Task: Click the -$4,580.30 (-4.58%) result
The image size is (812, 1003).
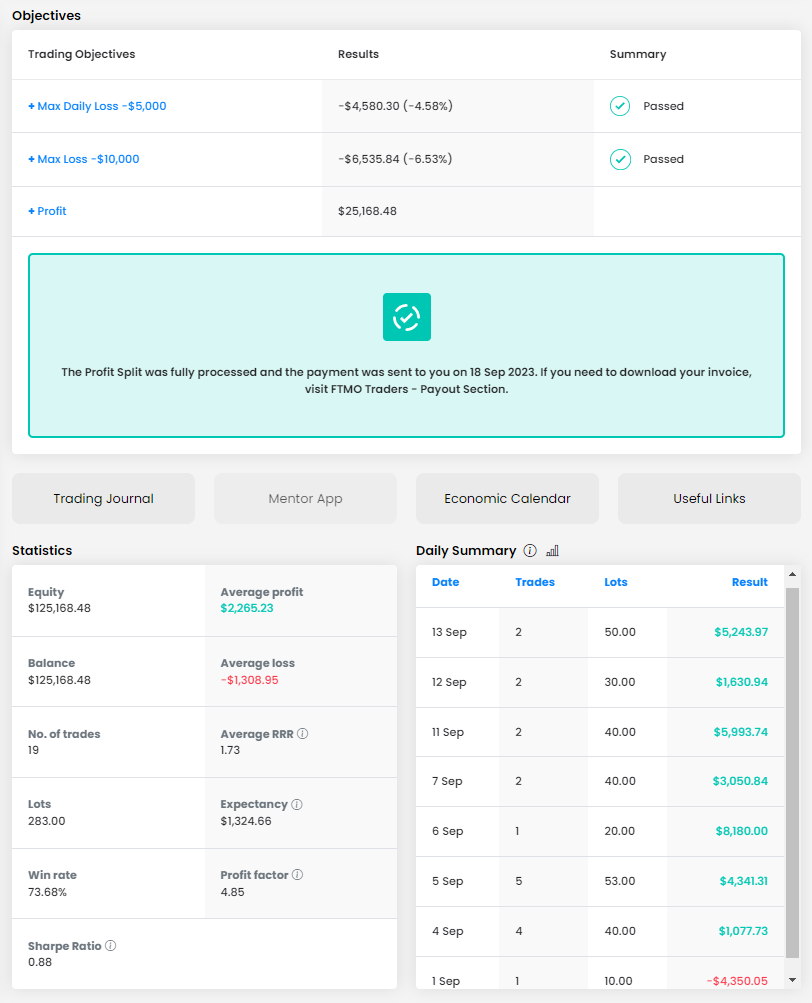Action: (x=395, y=106)
